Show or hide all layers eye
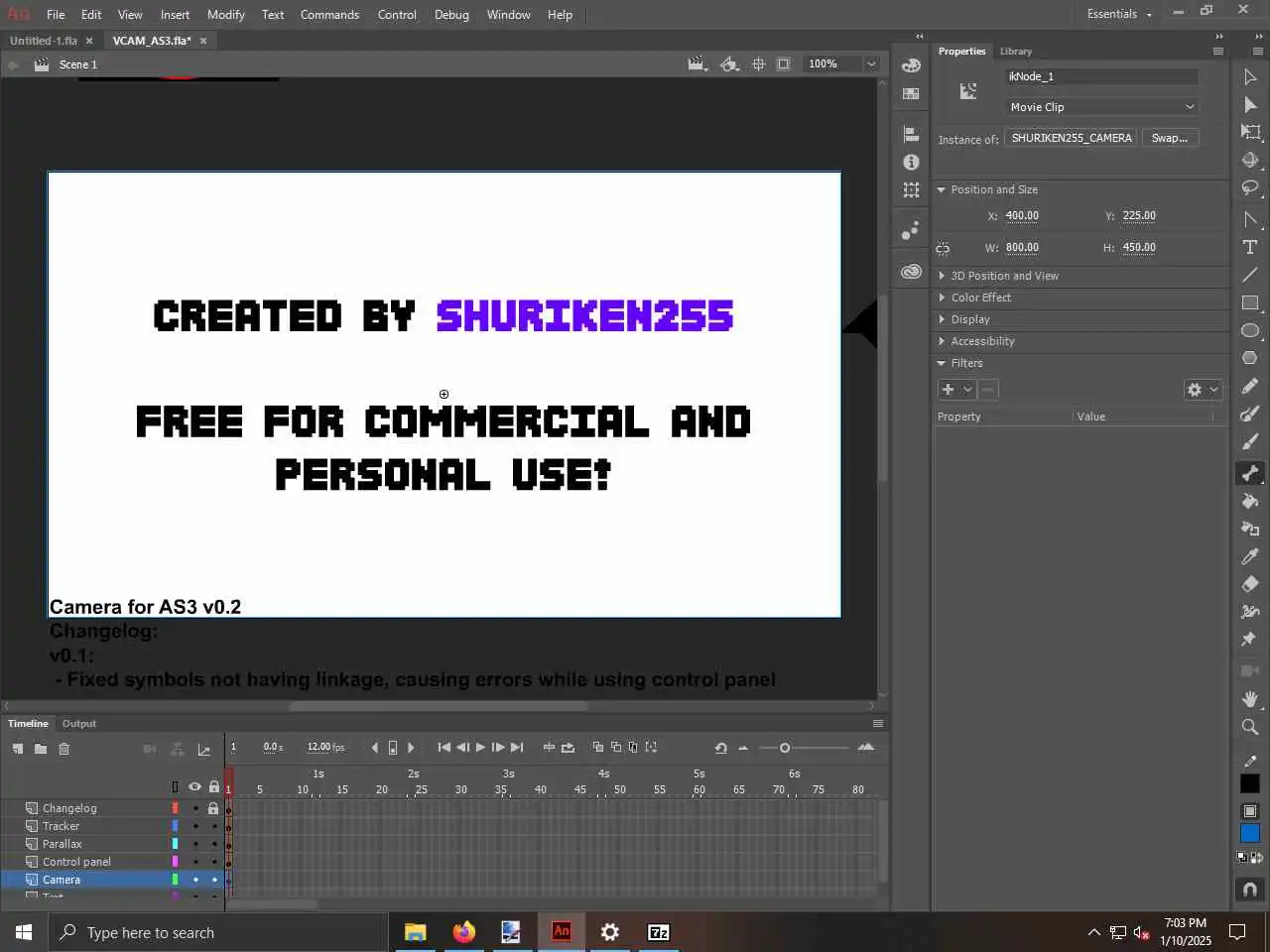 [x=194, y=786]
